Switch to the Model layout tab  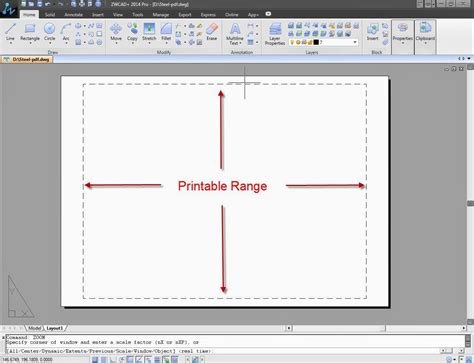click(x=35, y=328)
